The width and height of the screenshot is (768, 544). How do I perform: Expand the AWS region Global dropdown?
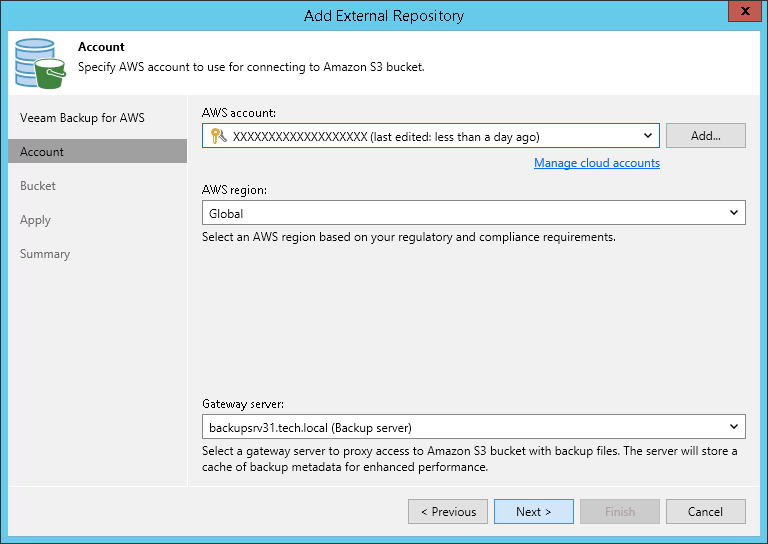[734, 213]
